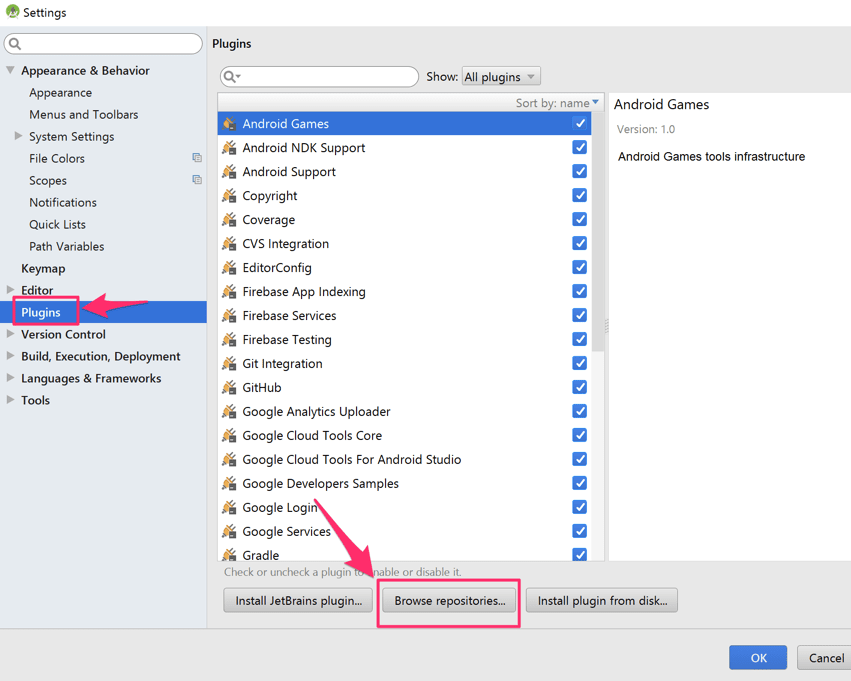Click Google Cloud Tools For Android Studio icon
Screen dimensions: 851x681
point(230,459)
